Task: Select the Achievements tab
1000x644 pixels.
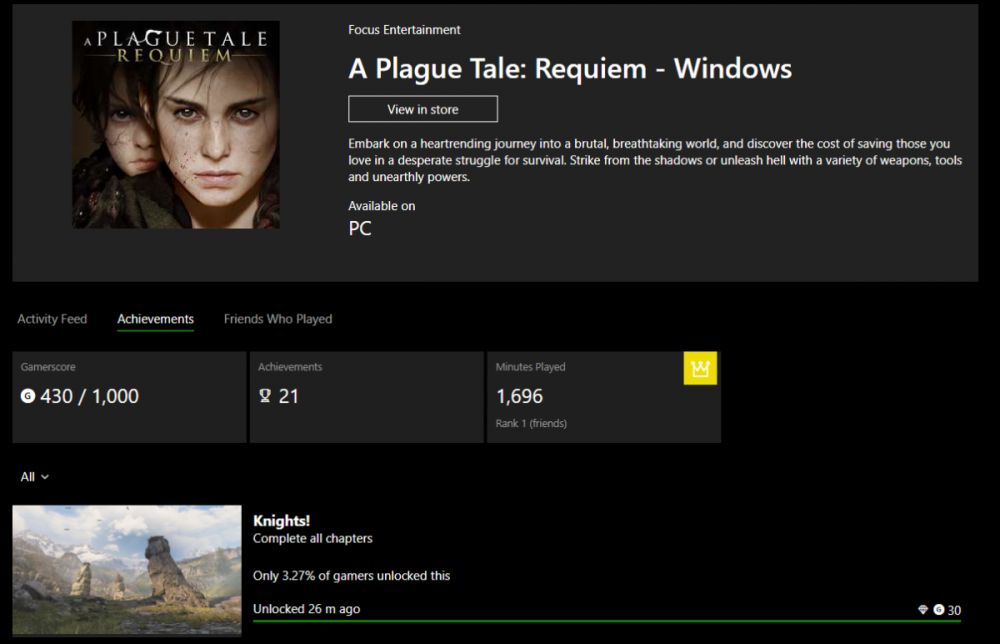Action: 156,319
